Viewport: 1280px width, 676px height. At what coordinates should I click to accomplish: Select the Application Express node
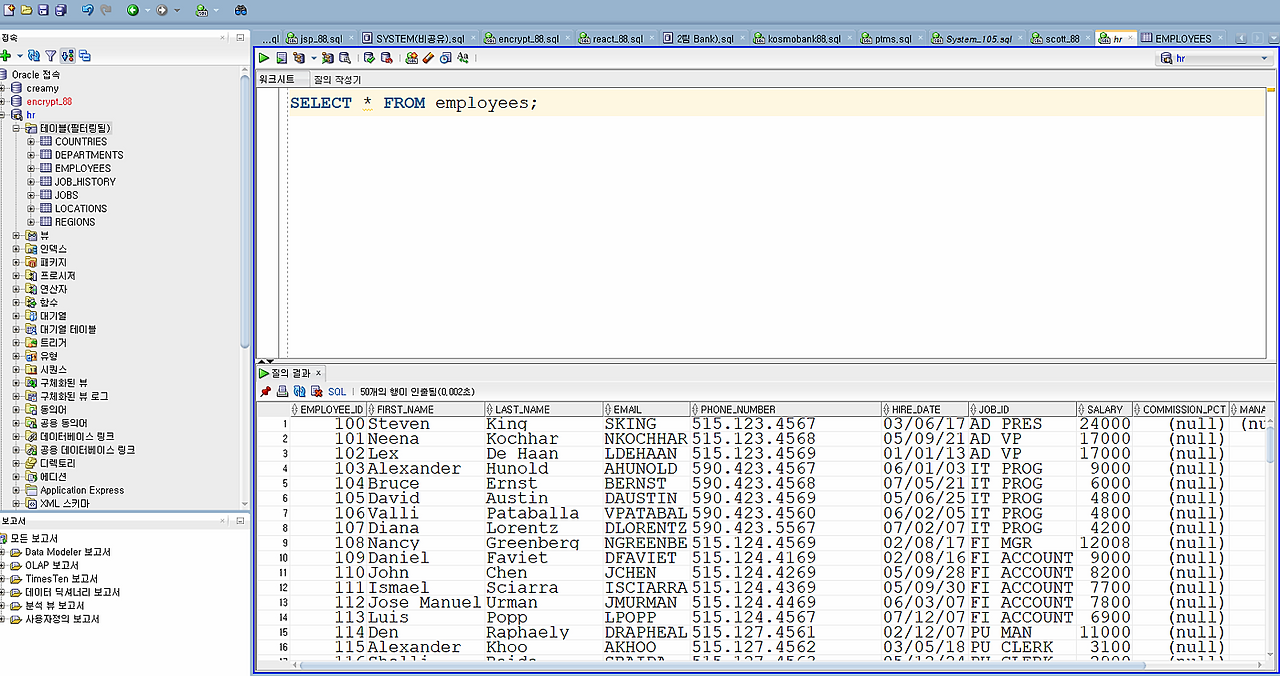click(x=82, y=490)
